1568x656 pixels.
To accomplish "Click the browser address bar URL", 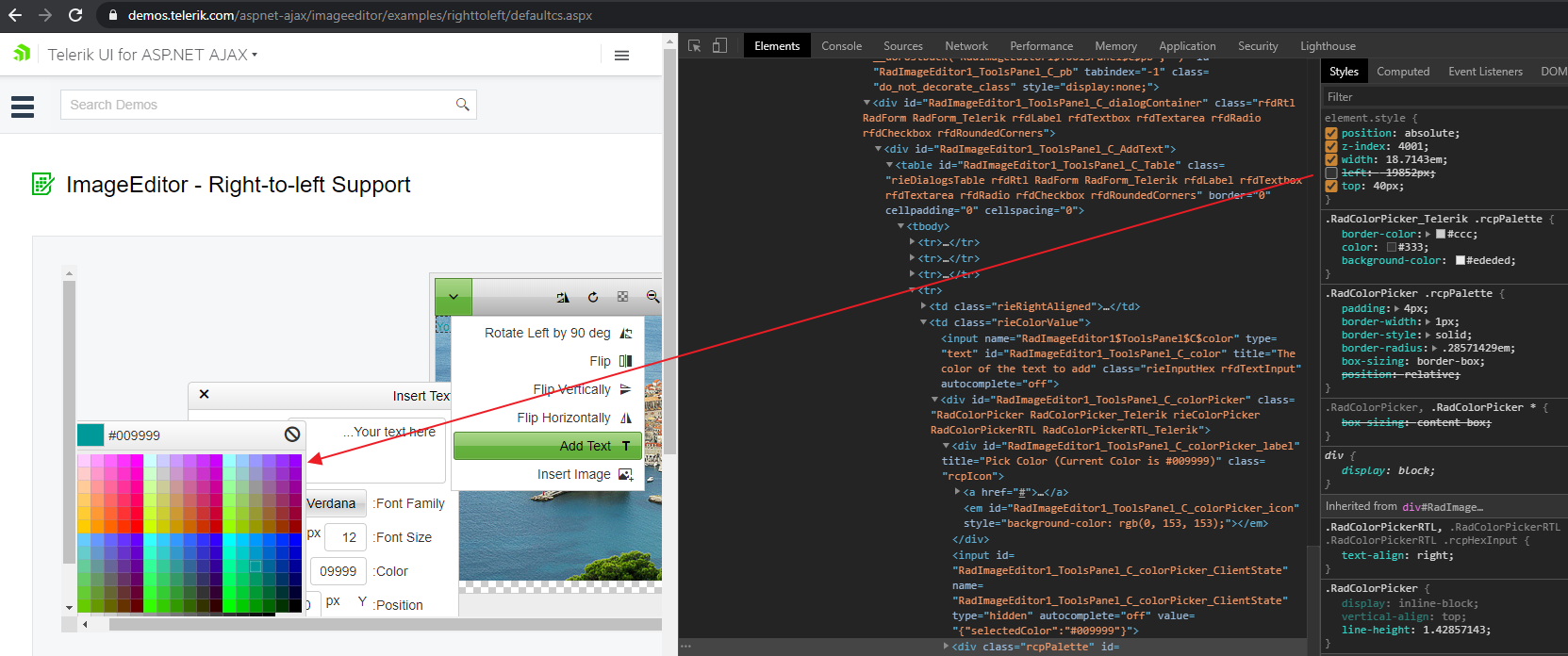I will coord(360,15).
